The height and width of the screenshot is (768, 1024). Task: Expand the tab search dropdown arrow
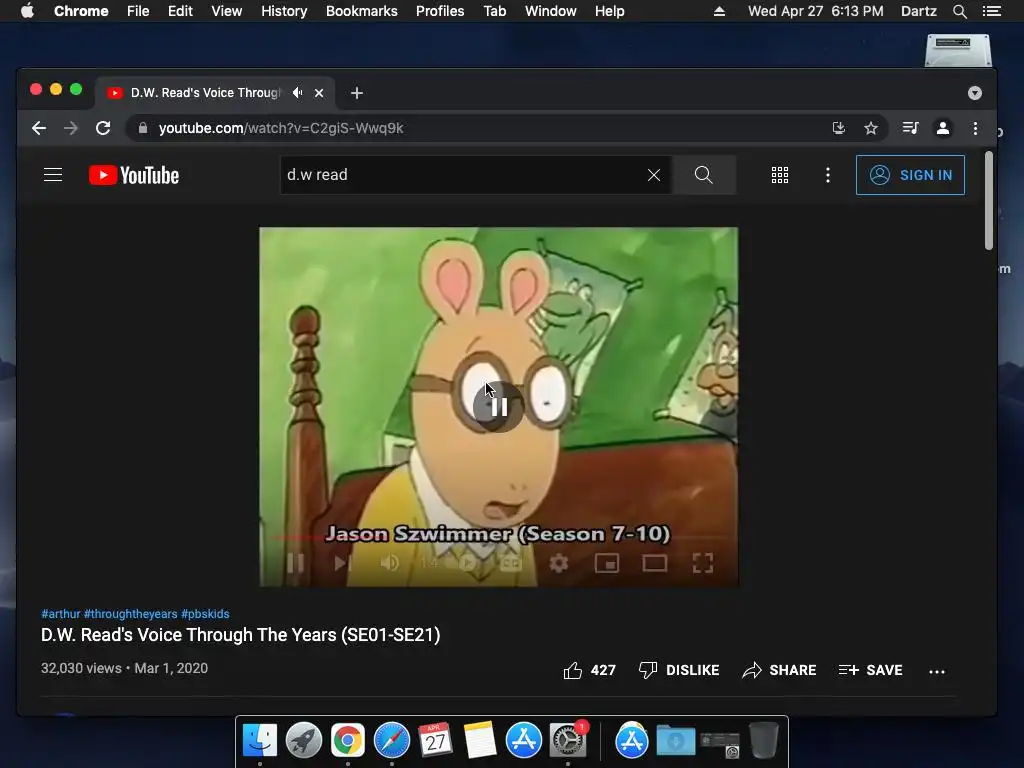click(x=975, y=93)
